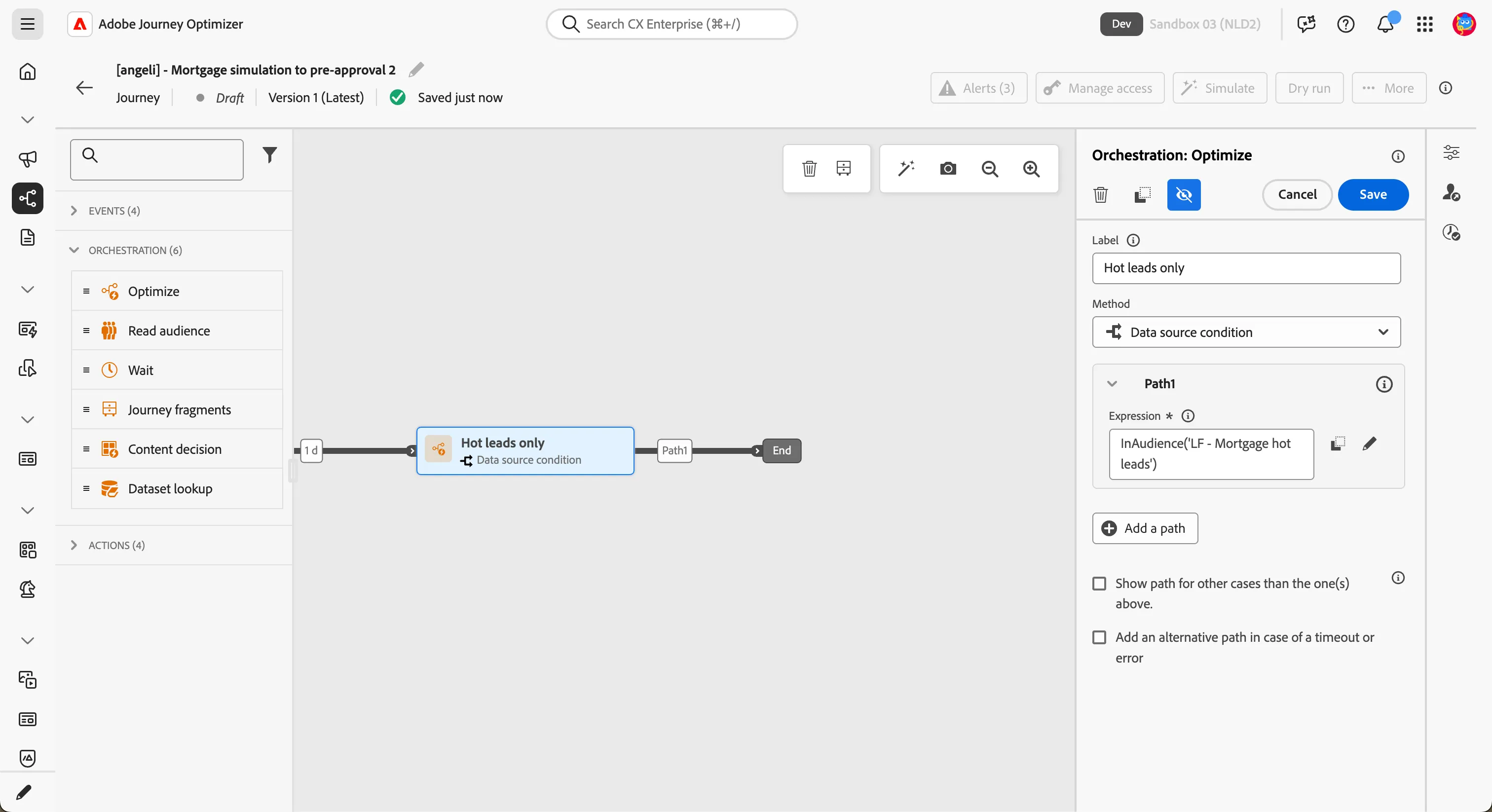Open the app switcher grid icon

1424,24
